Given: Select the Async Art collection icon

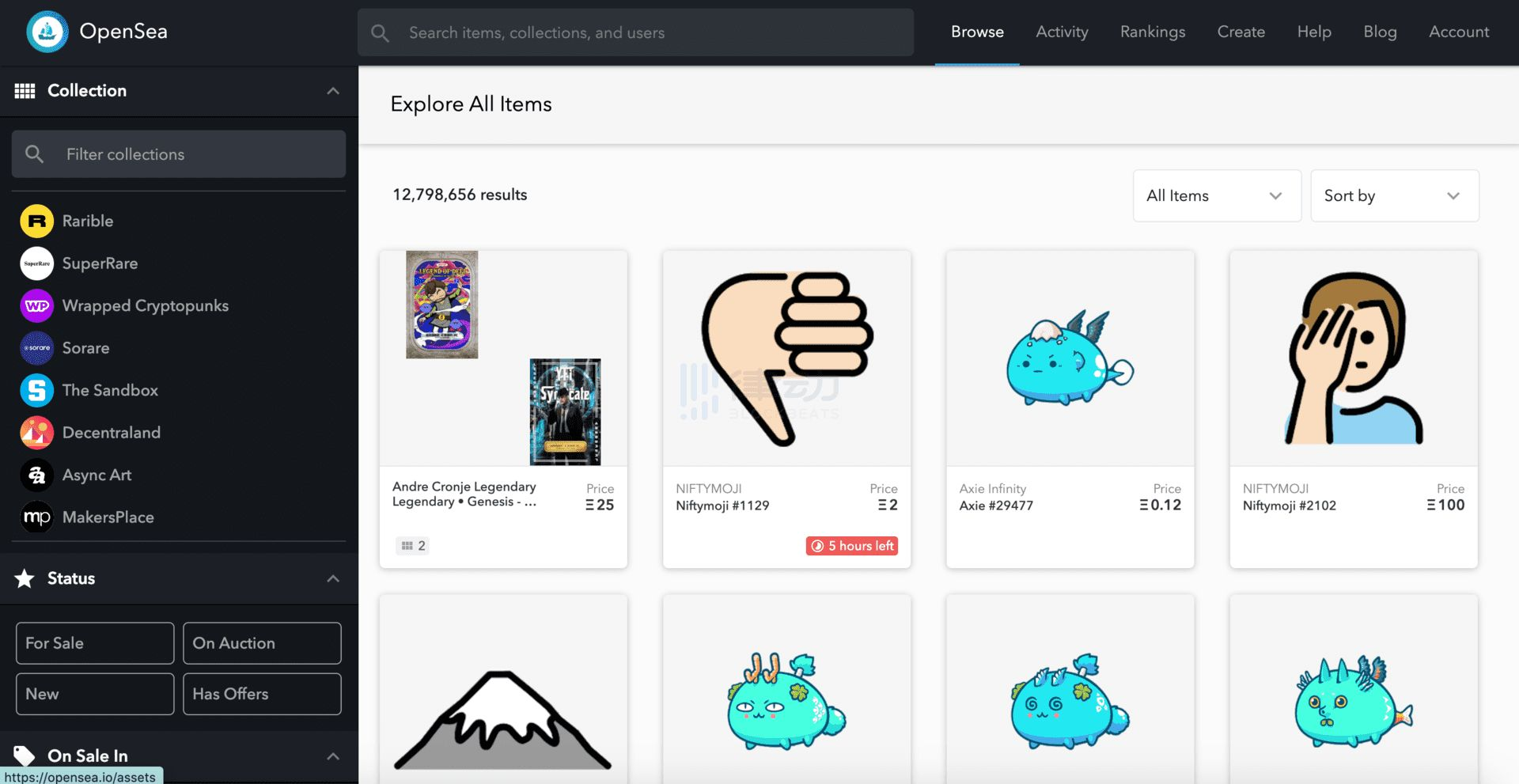Looking at the screenshot, I should coord(36,475).
